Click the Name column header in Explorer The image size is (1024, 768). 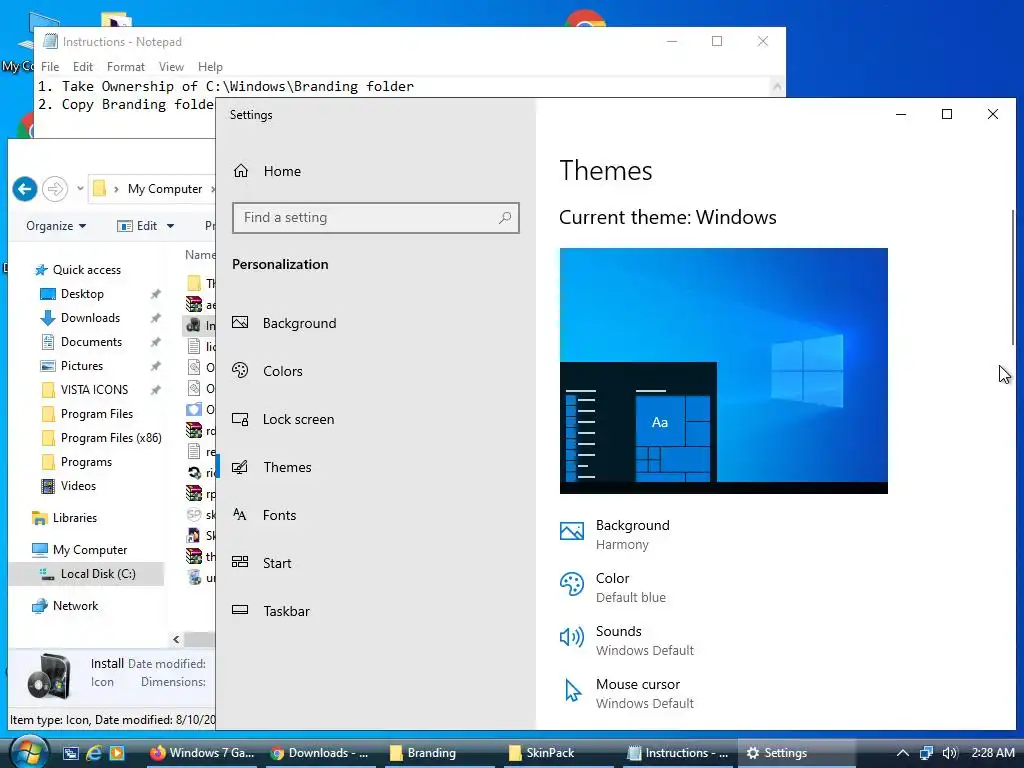point(200,255)
